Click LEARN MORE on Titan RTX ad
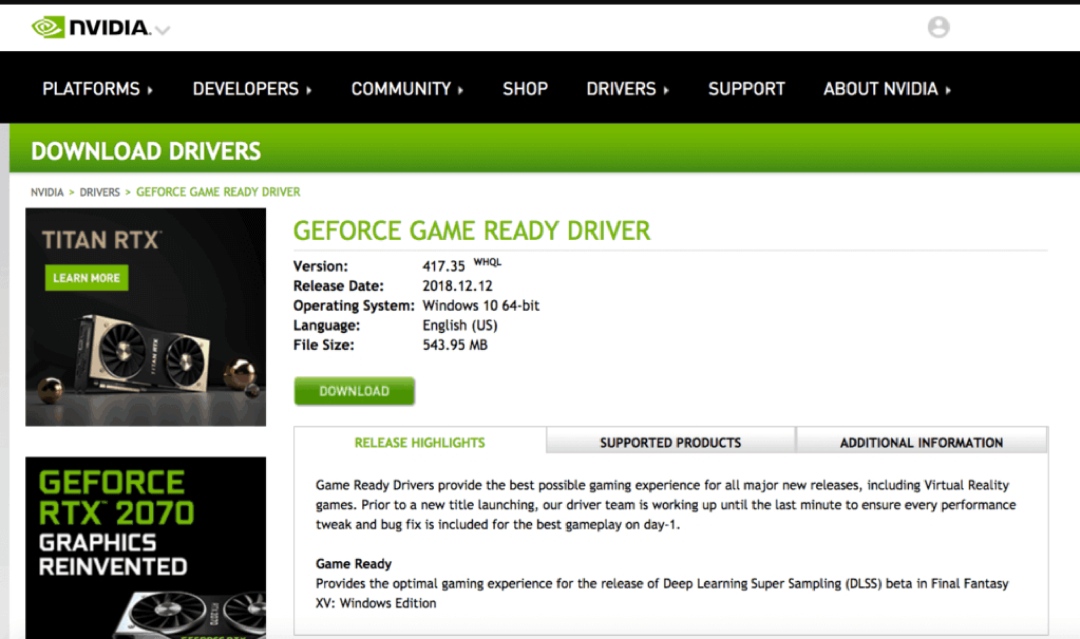 click(86, 277)
